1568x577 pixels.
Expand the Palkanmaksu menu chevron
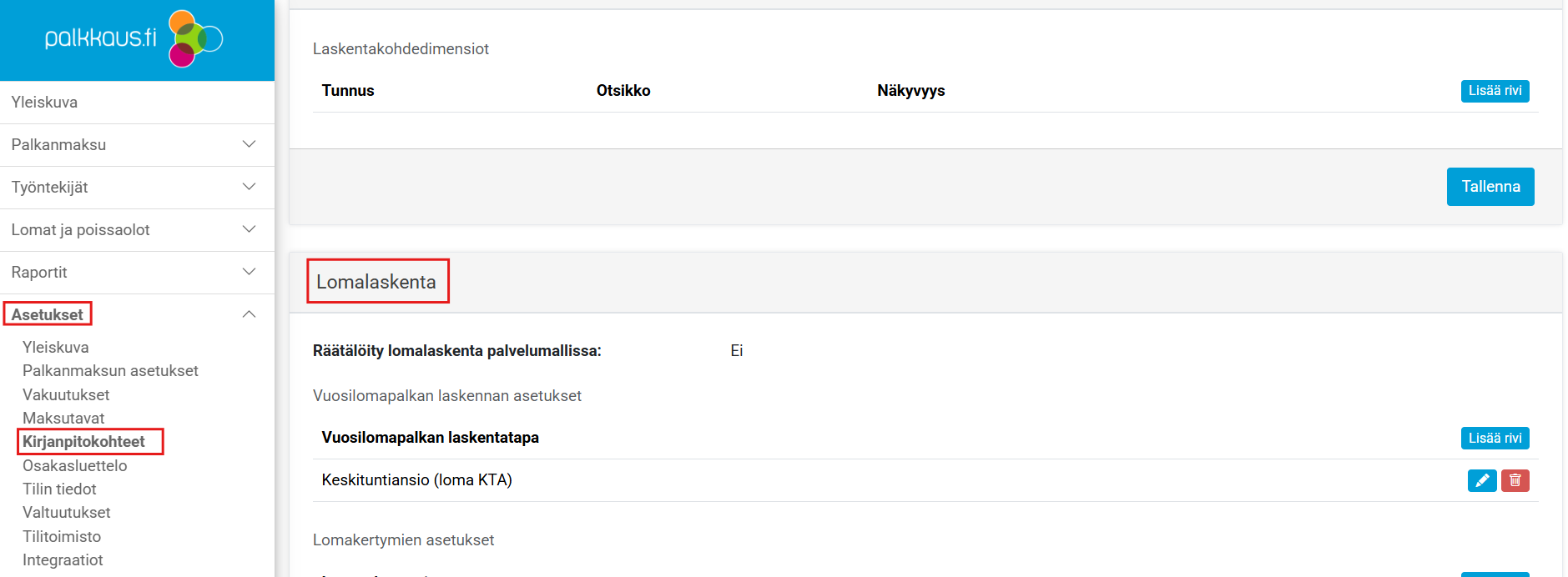[249, 144]
